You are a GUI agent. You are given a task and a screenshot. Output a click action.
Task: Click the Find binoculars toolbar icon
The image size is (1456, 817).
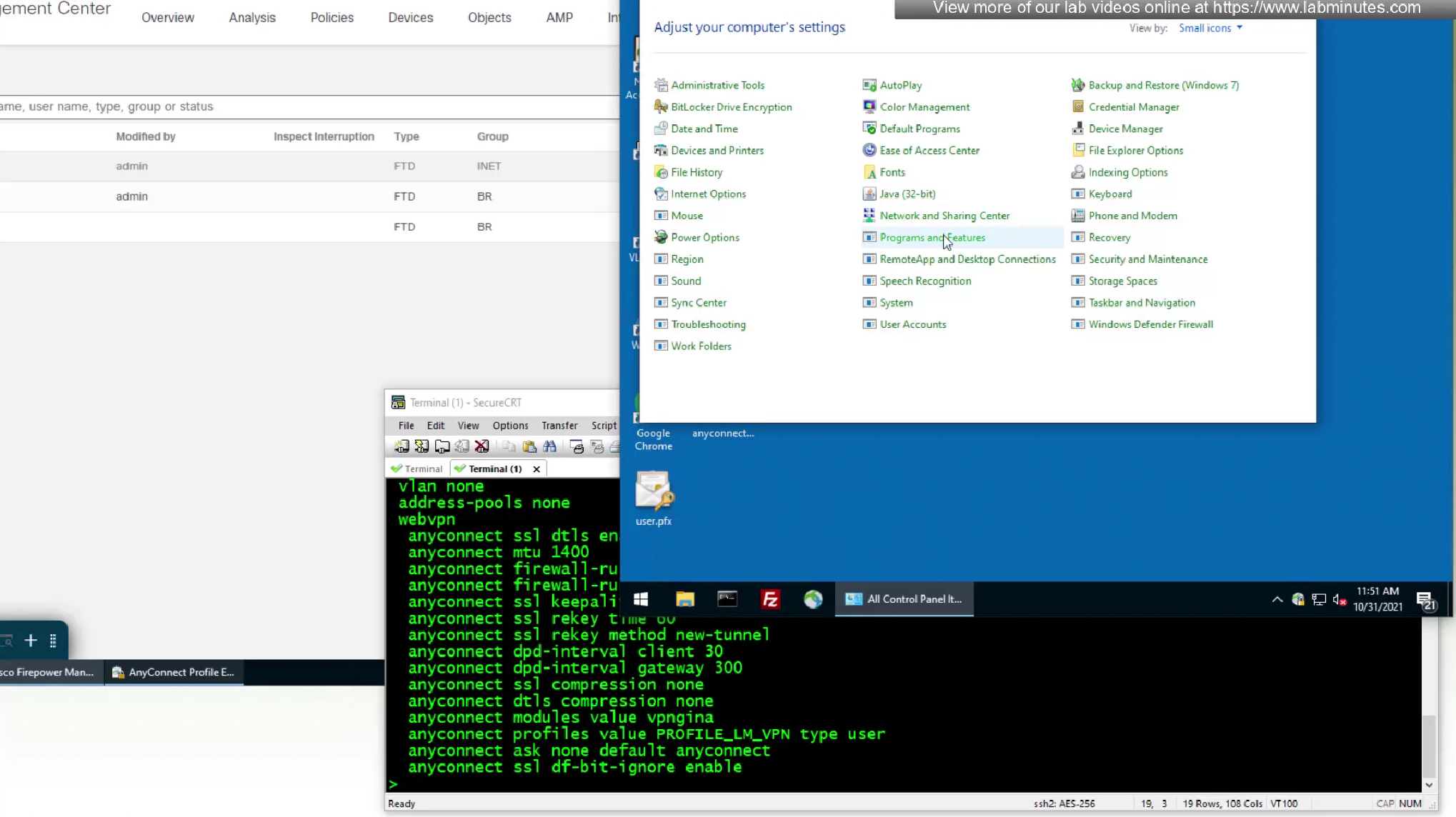pyautogui.click(x=549, y=447)
